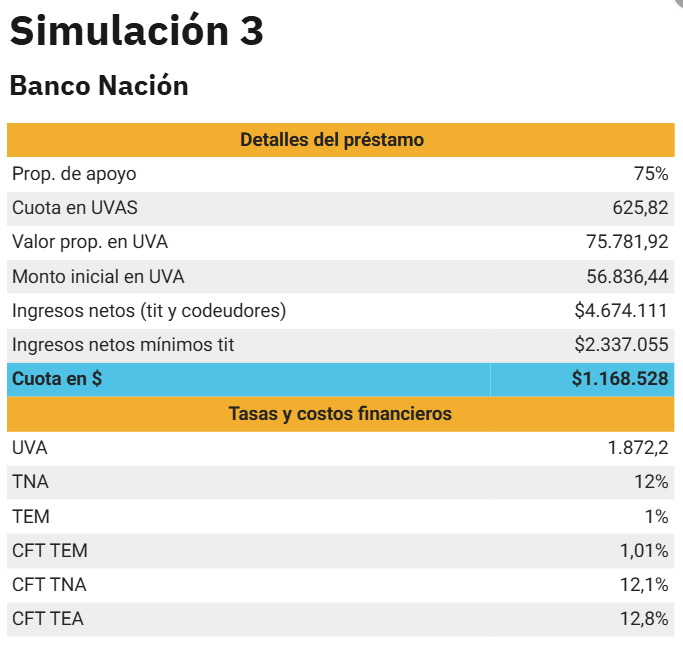Click the Valor prop. en UVA label
The width and height of the screenshot is (683, 649).
click(90, 242)
